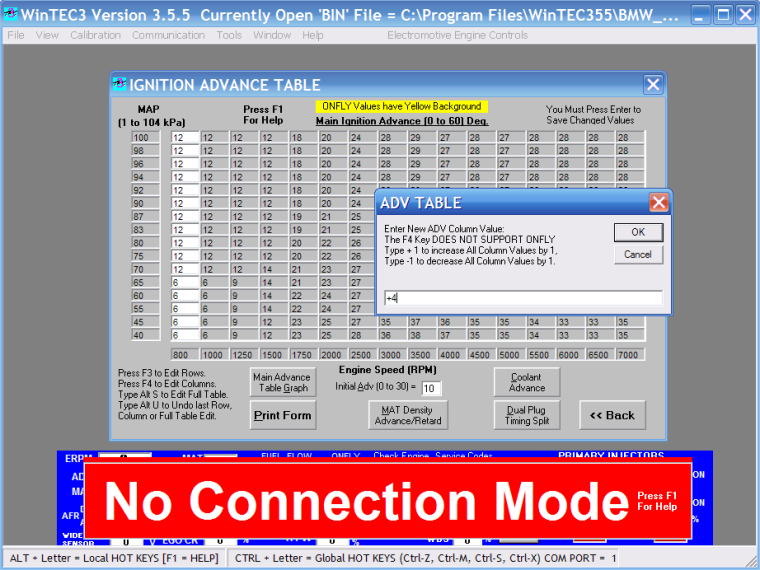
Task: Click the 96 kPa MAP row label
Action: pyautogui.click(x=145, y=164)
